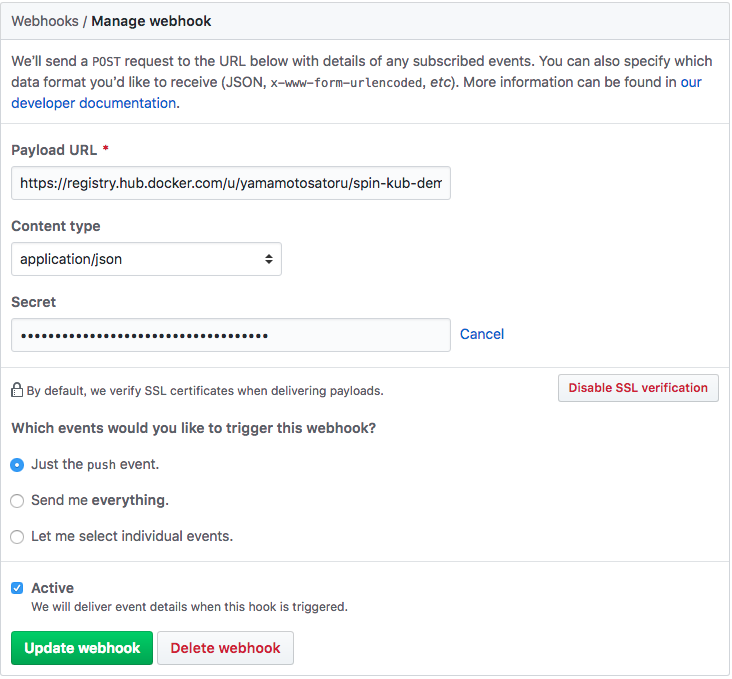Click Cancel link next to Secret
732x679 pixels.
click(x=482, y=334)
